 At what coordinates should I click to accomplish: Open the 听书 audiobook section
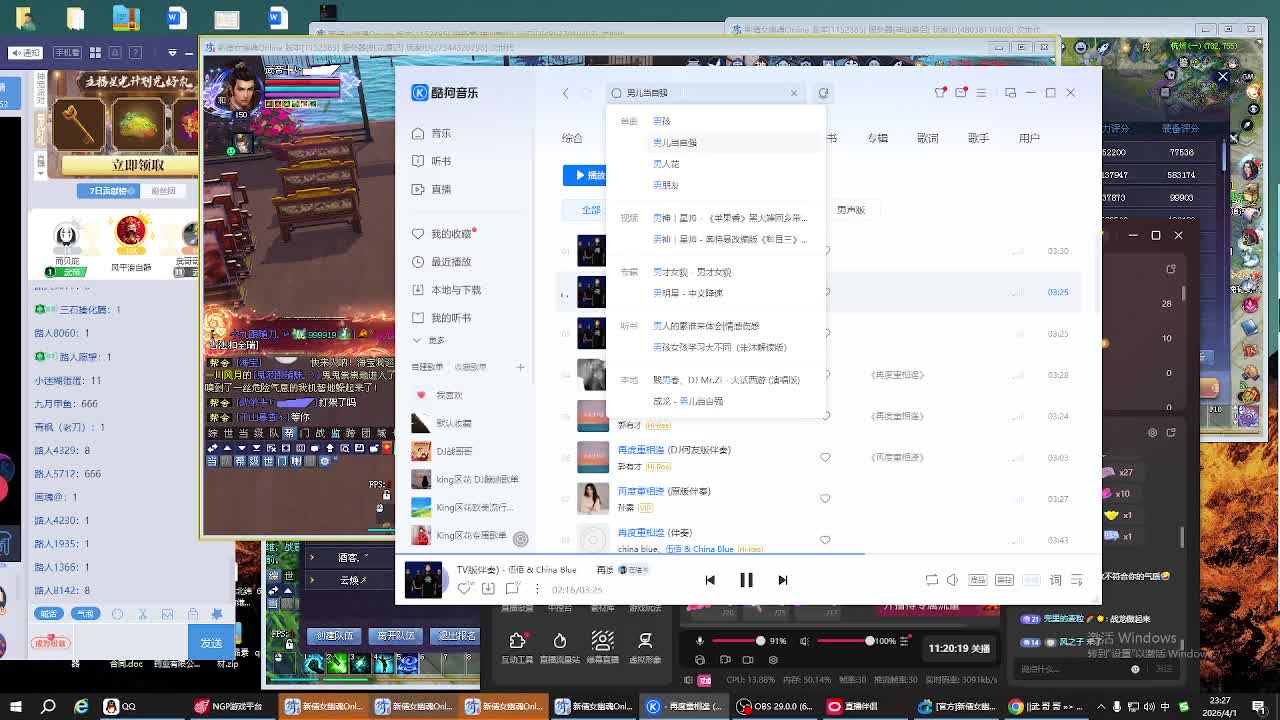(432, 161)
